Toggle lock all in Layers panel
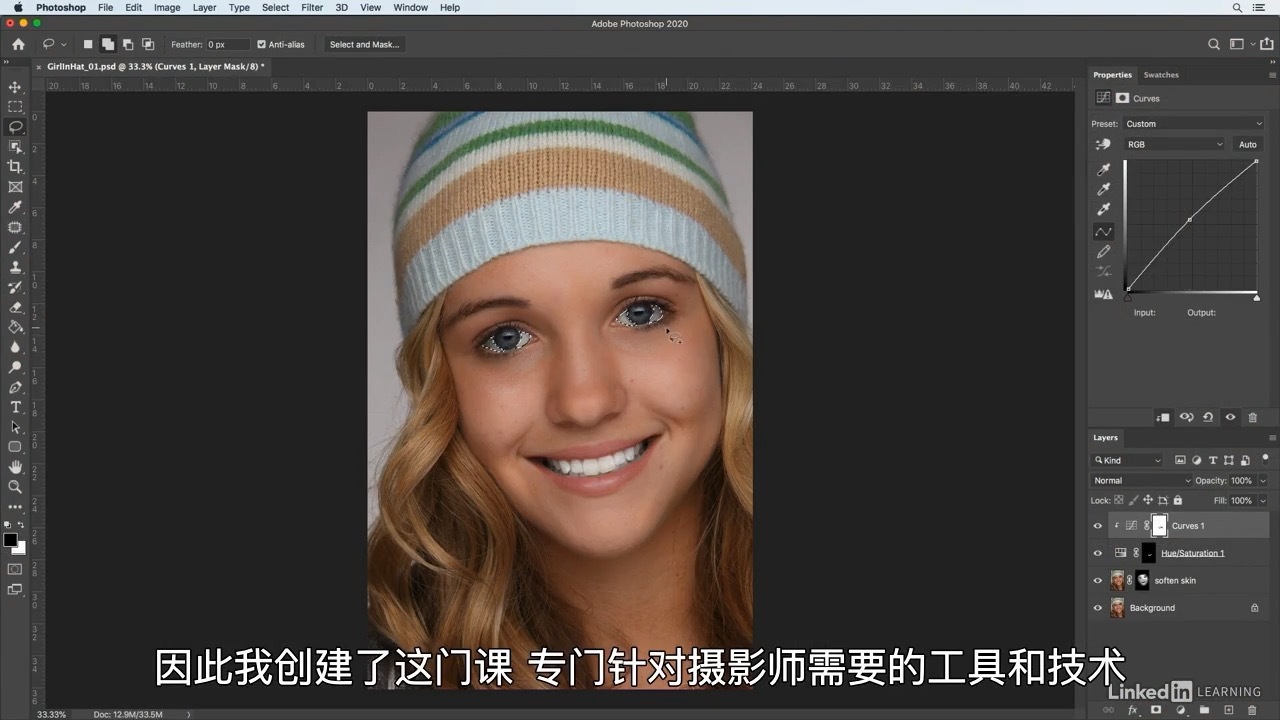Image resolution: width=1280 pixels, height=720 pixels. (1178, 500)
